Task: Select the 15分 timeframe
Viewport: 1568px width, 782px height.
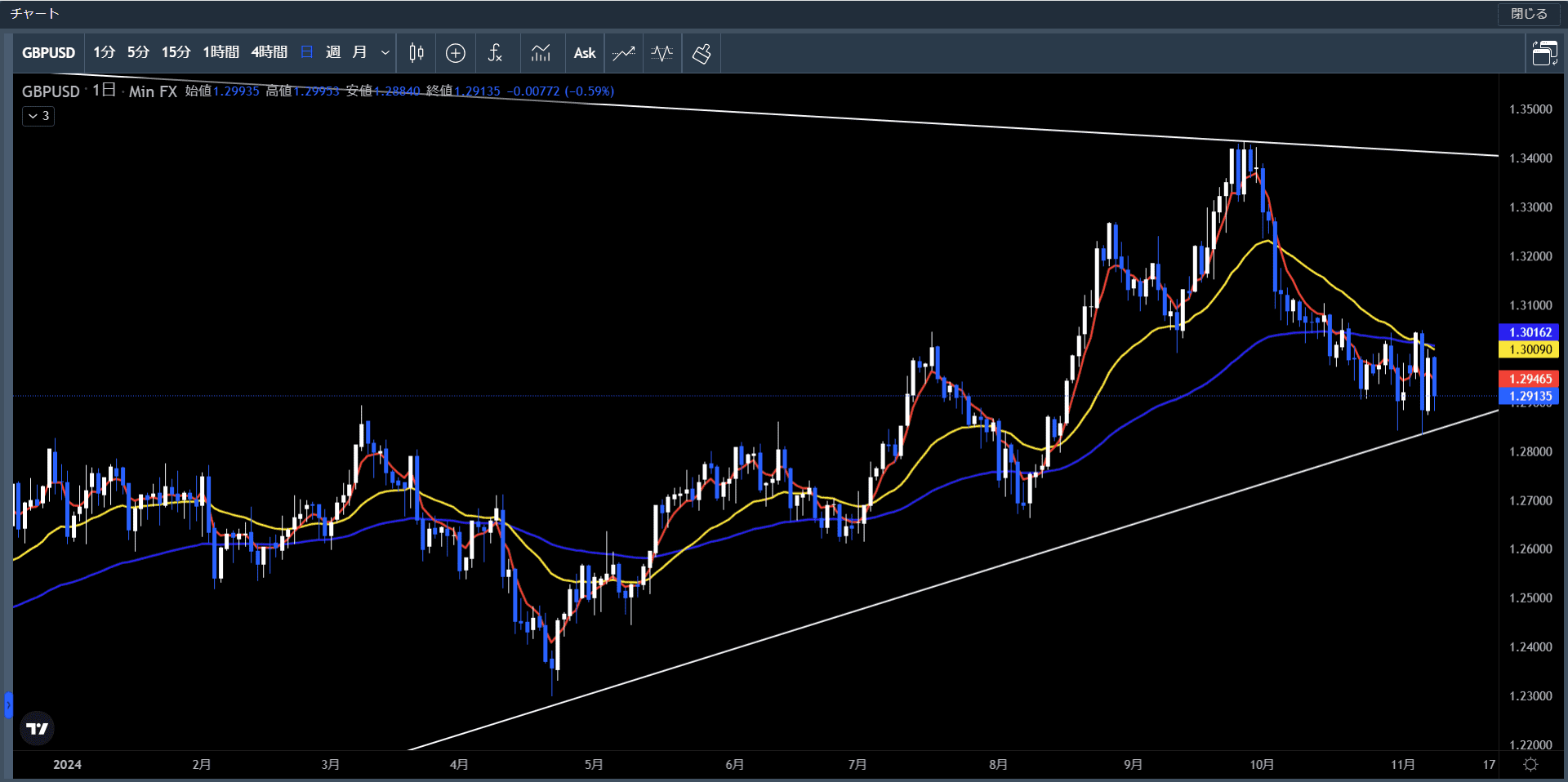Action: (176, 53)
